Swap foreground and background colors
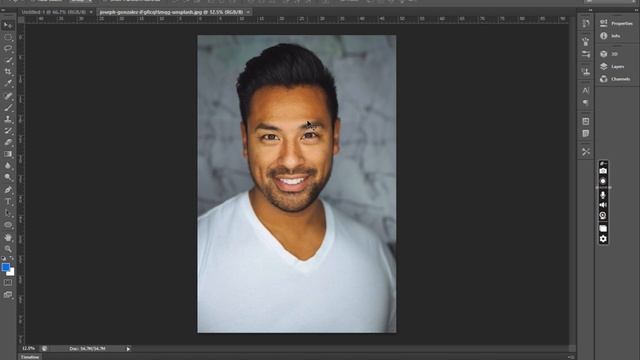Viewport: 640px width, 360px height. [11, 258]
